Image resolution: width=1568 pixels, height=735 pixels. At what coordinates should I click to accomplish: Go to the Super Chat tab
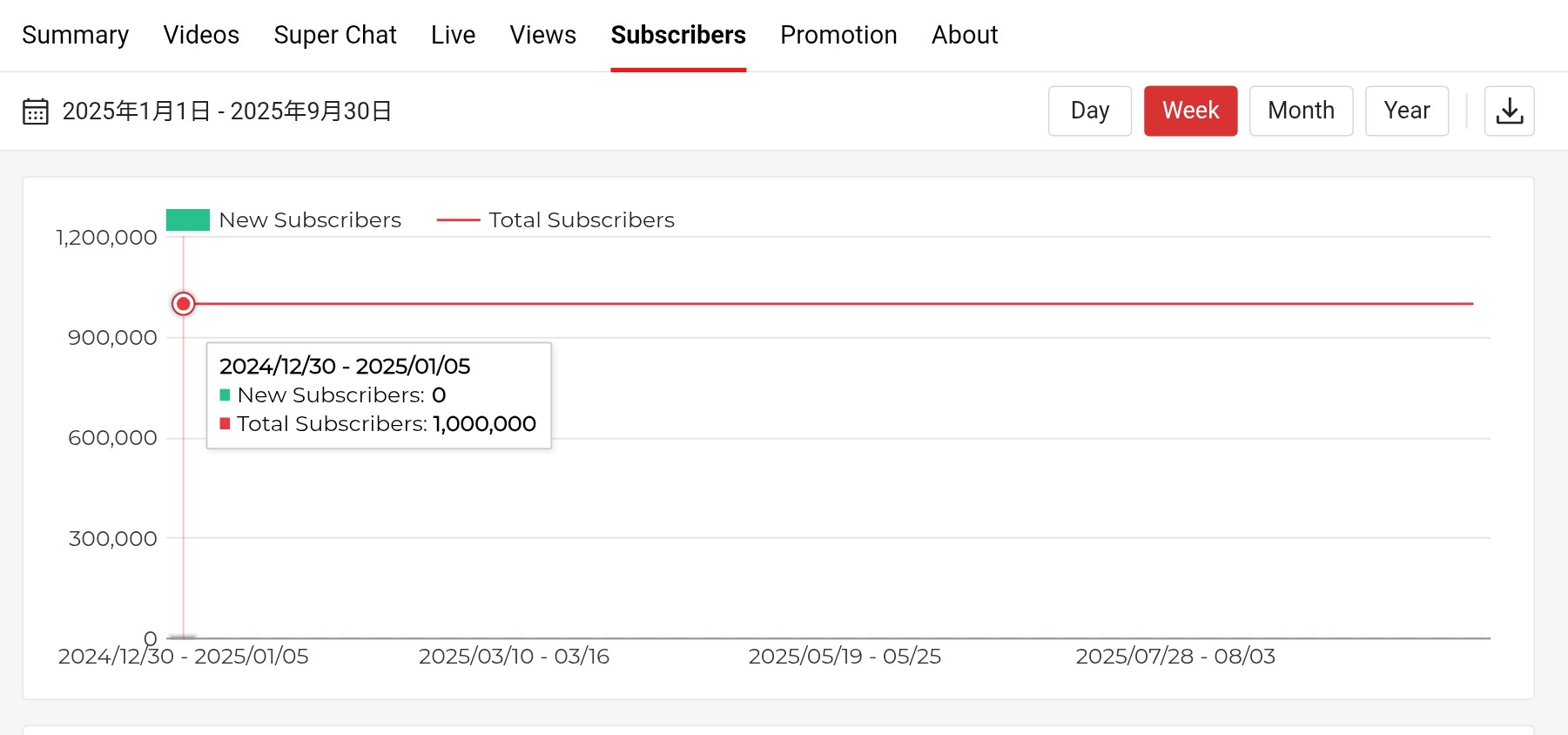pyautogui.click(x=335, y=35)
